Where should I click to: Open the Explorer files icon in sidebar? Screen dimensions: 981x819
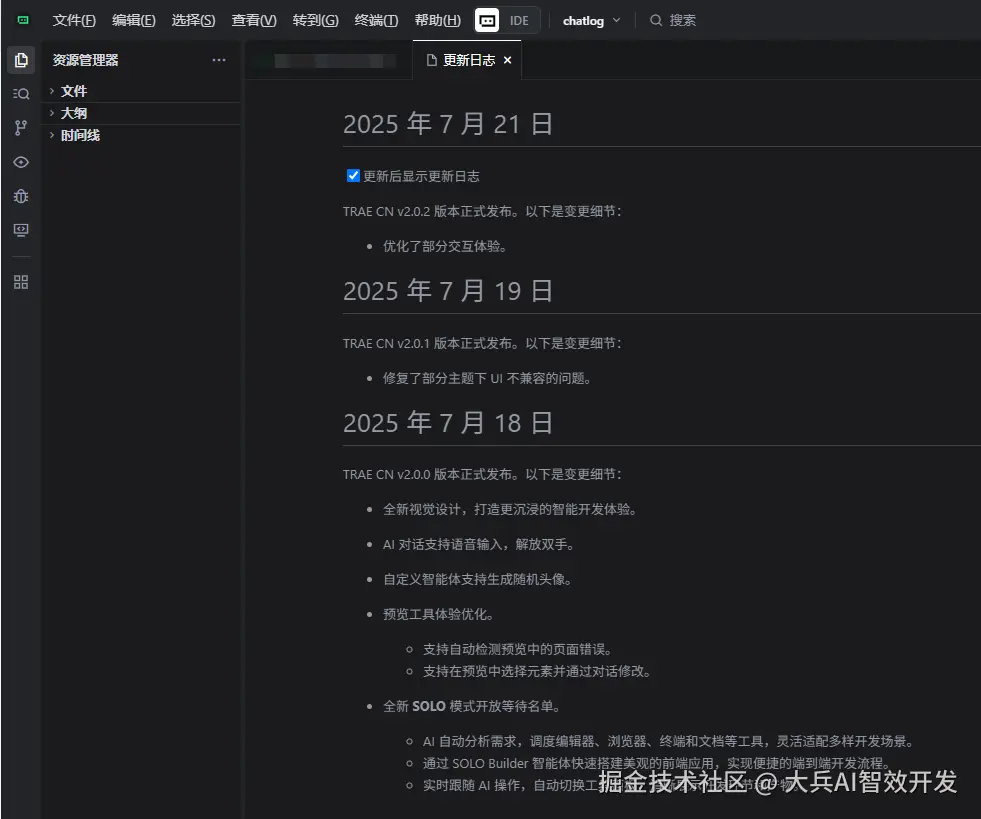21,60
